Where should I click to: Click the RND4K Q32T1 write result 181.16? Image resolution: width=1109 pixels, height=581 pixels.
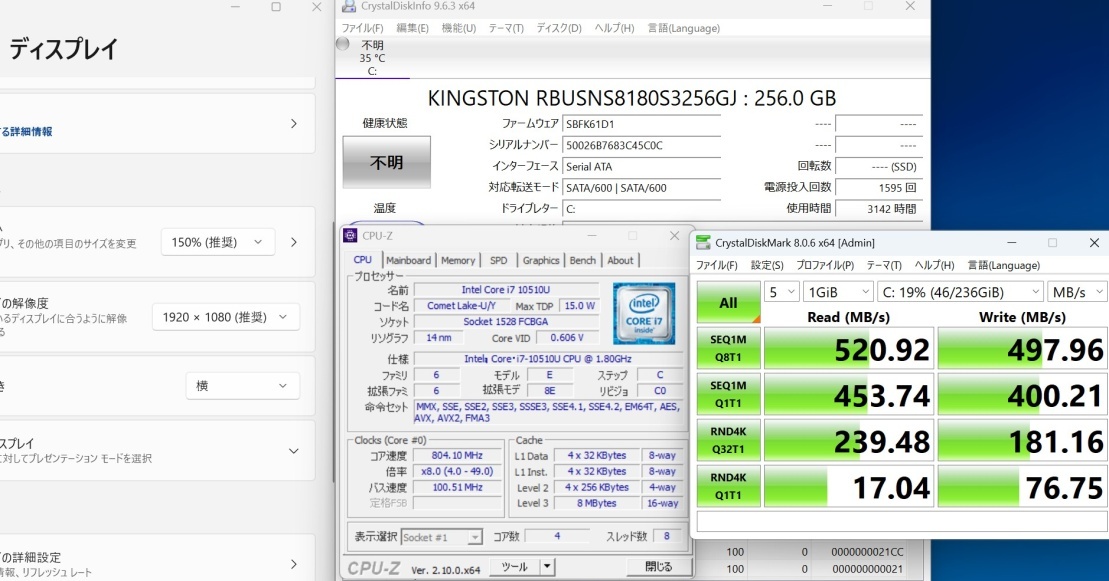[1023, 441]
